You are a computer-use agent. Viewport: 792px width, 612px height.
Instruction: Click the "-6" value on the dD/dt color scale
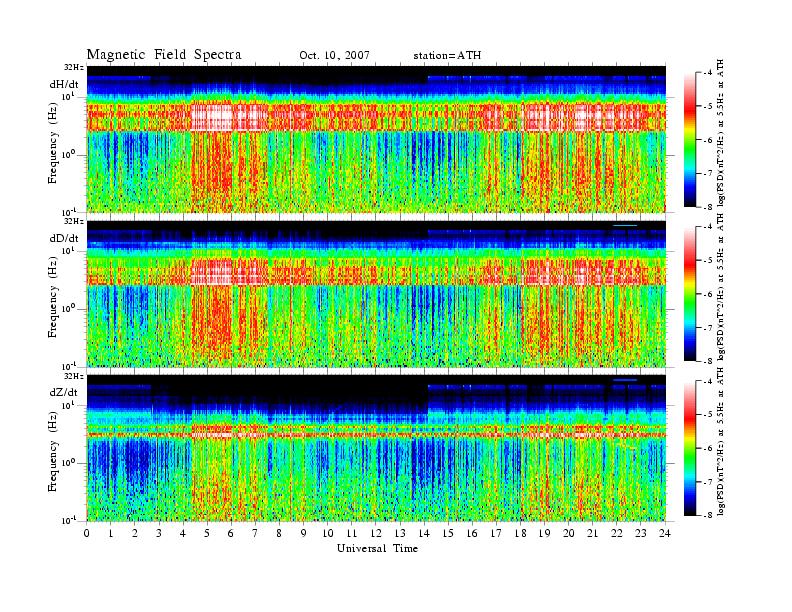pos(708,294)
